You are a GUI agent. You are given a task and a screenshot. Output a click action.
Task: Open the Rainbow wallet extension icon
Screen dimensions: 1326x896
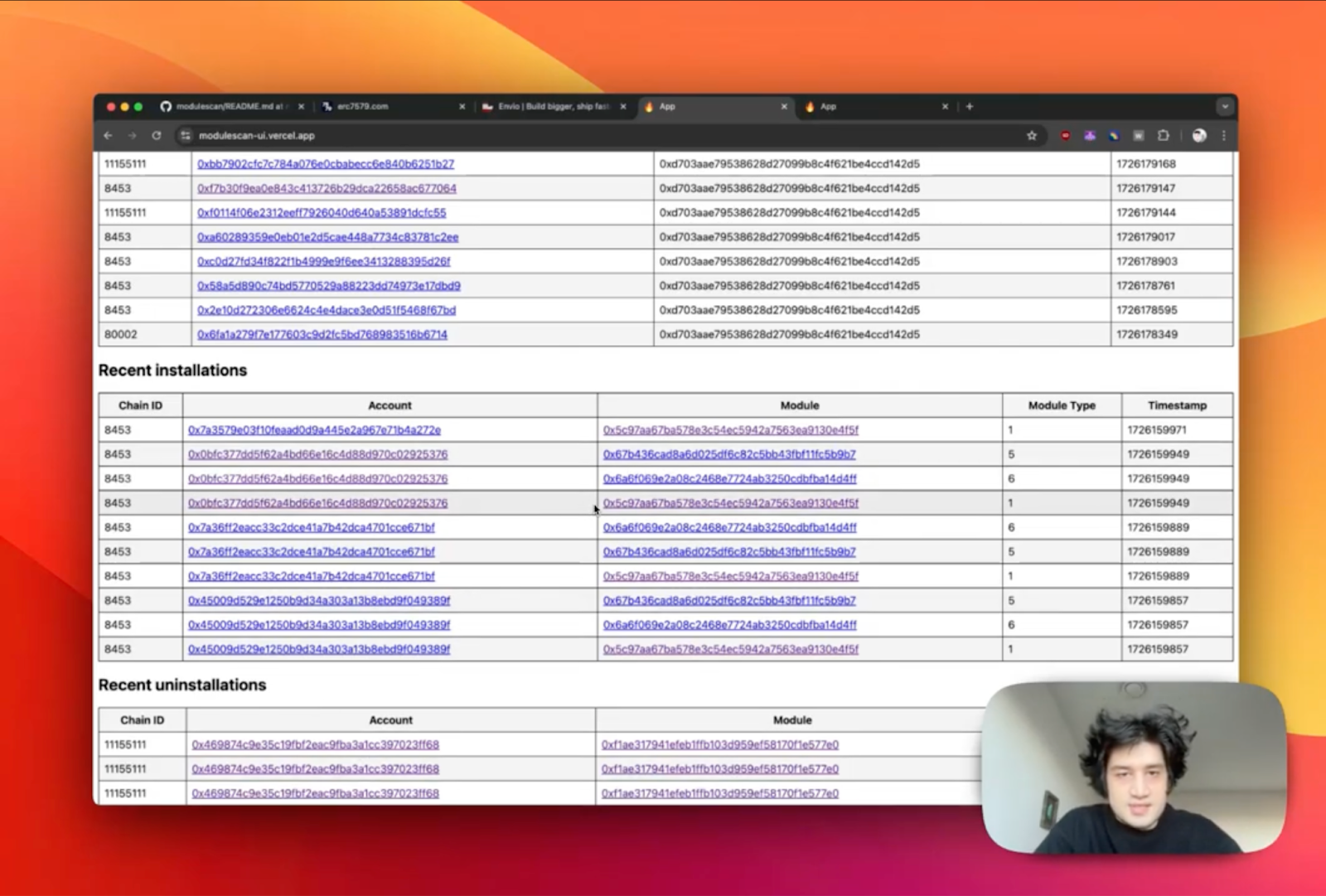click(x=1114, y=135)
